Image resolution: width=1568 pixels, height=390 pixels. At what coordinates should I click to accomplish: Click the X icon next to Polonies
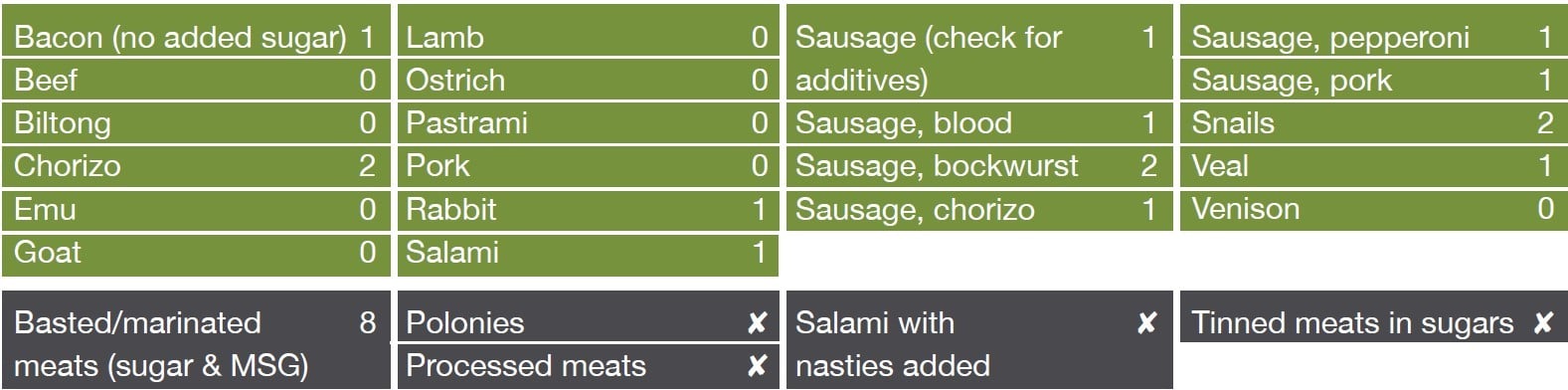pos(757,322)
